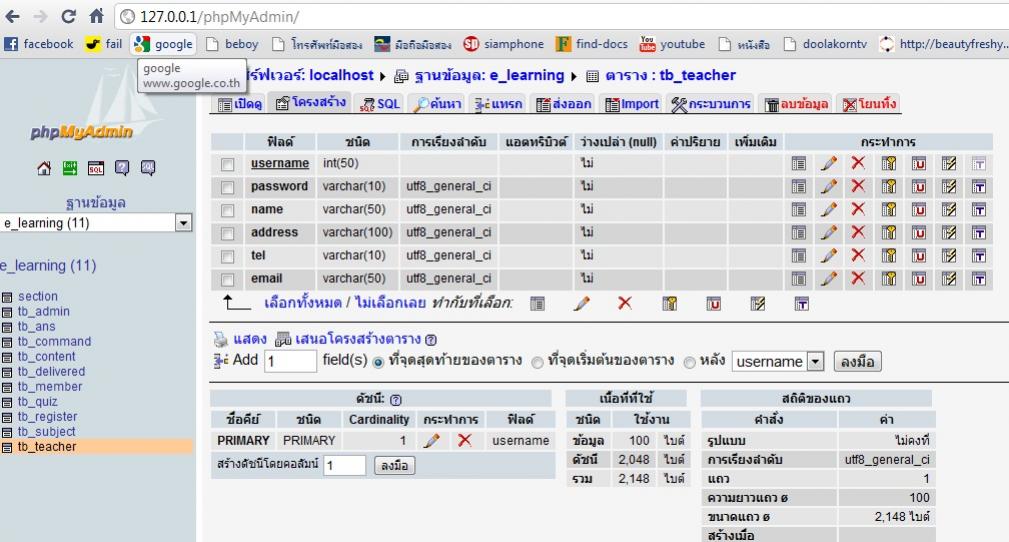This screenshot has width=1009, height=542.
Task: Open the เปิดดู (Browse) tab
Action: point(240,104)
